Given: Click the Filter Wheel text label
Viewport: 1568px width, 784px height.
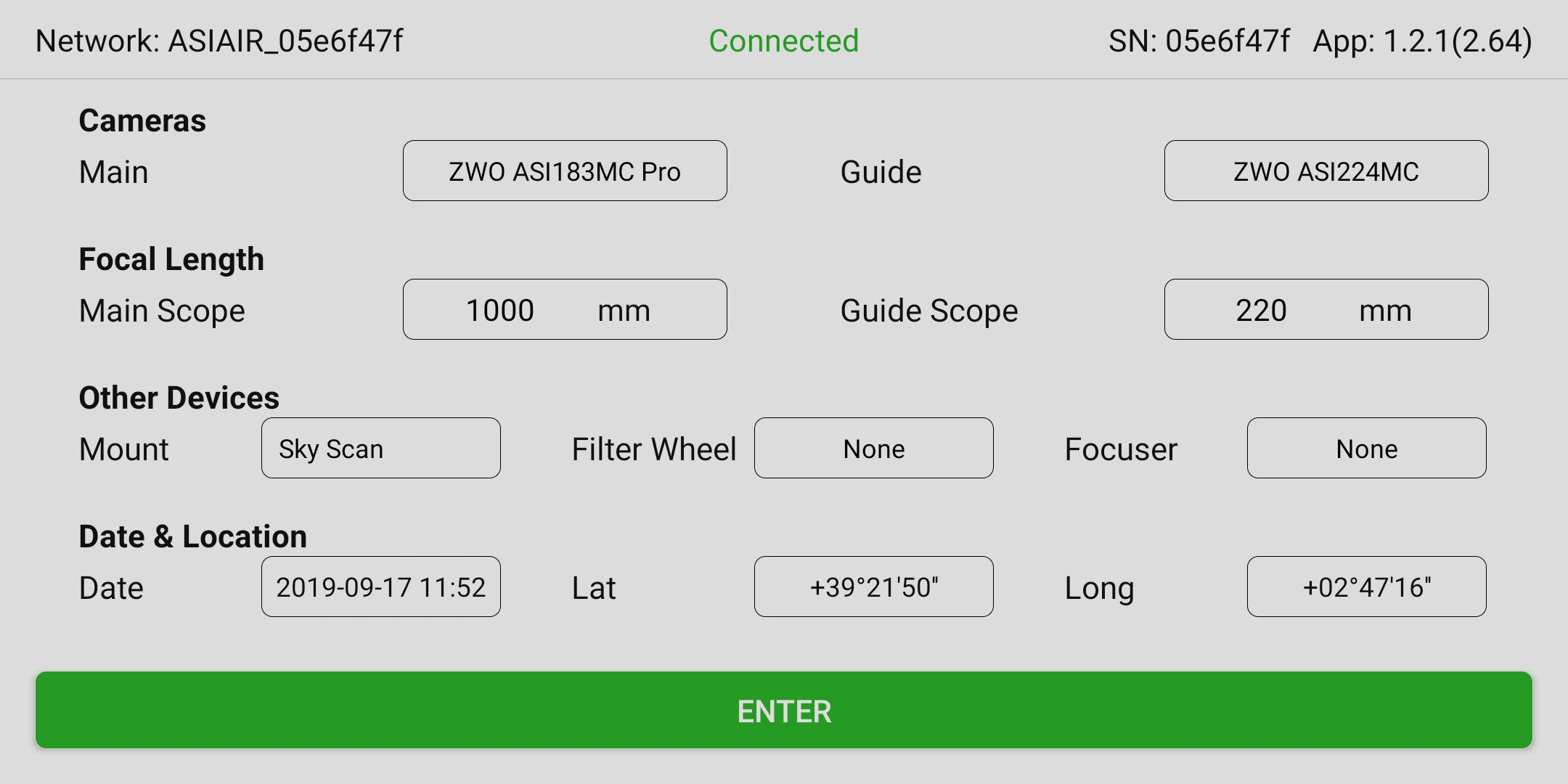Looking at the screenshot, I should point(653,449).
